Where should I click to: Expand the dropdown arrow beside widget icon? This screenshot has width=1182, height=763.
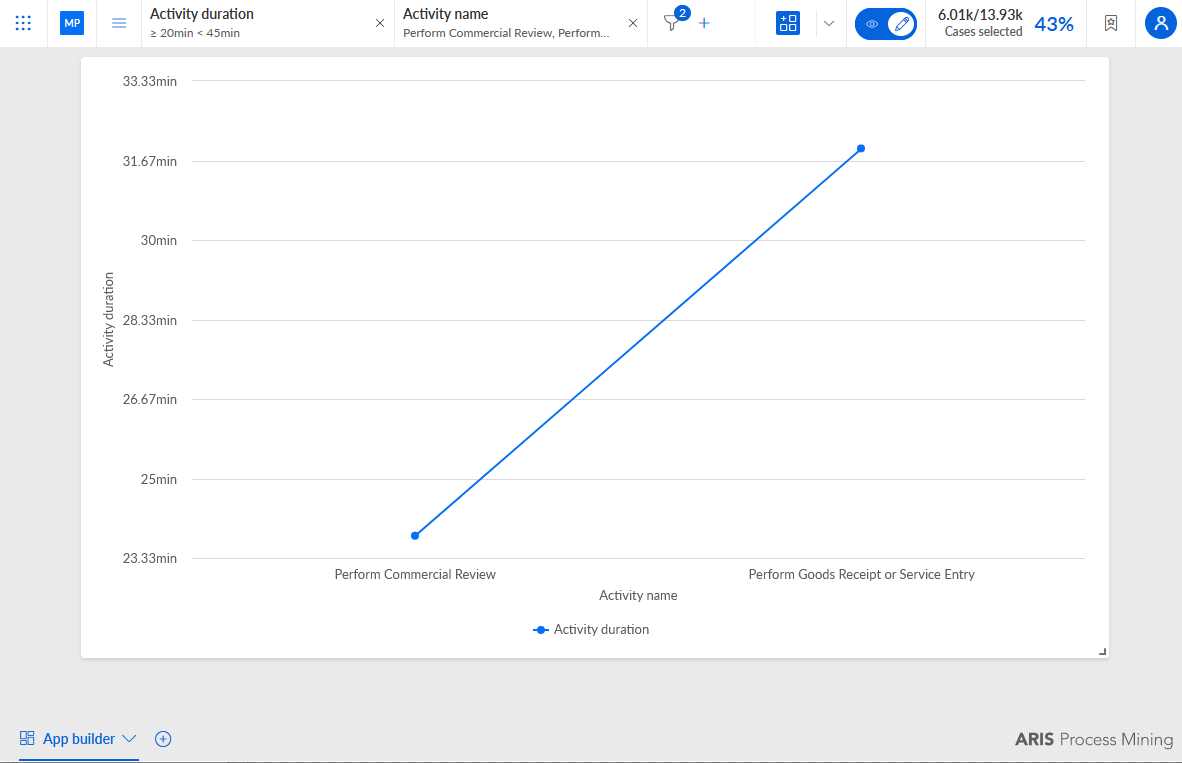(829, 23)
